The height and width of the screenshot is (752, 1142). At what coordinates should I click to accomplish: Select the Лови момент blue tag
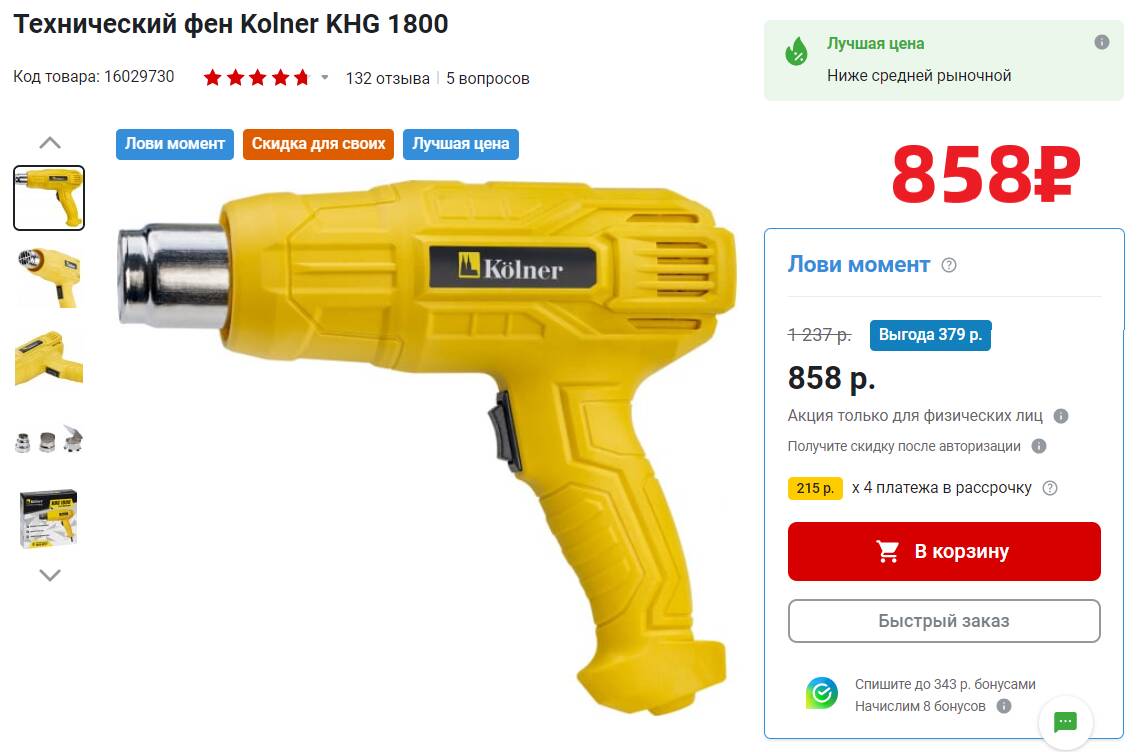click(x=175, y=144)
